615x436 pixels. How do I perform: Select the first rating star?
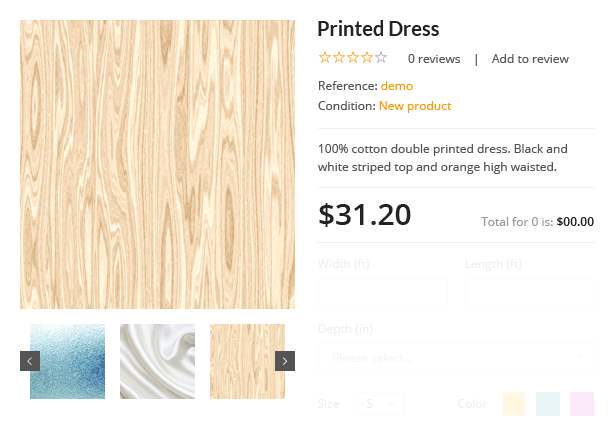coord(324,58)
